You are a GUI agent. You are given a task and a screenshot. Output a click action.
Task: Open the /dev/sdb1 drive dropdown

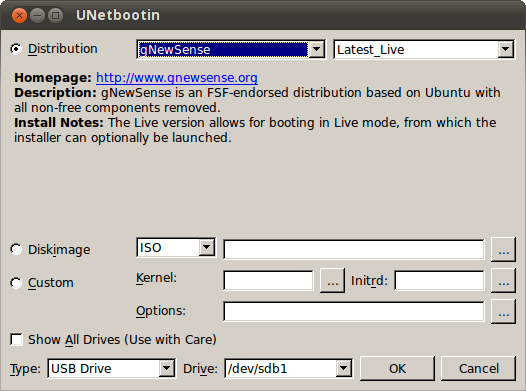[x=288, y=369]
